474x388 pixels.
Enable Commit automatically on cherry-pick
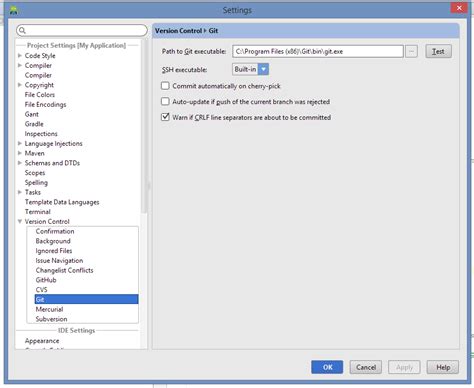(x=165, y=86)
